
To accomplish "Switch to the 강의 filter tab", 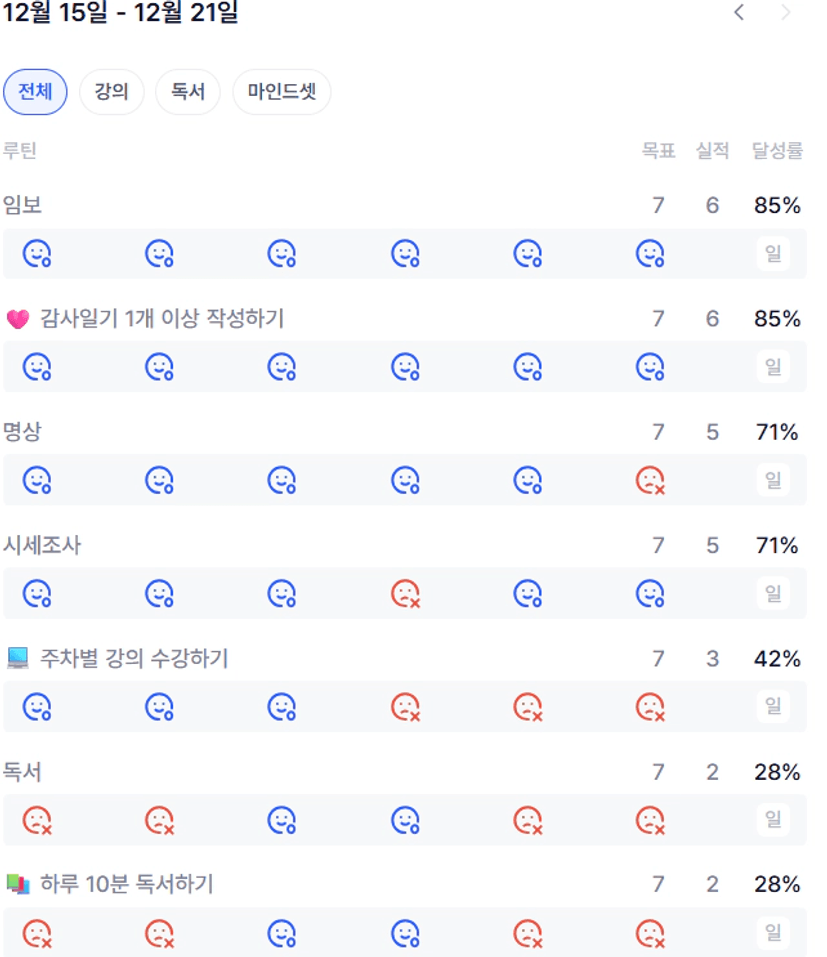I will (112, 93).
